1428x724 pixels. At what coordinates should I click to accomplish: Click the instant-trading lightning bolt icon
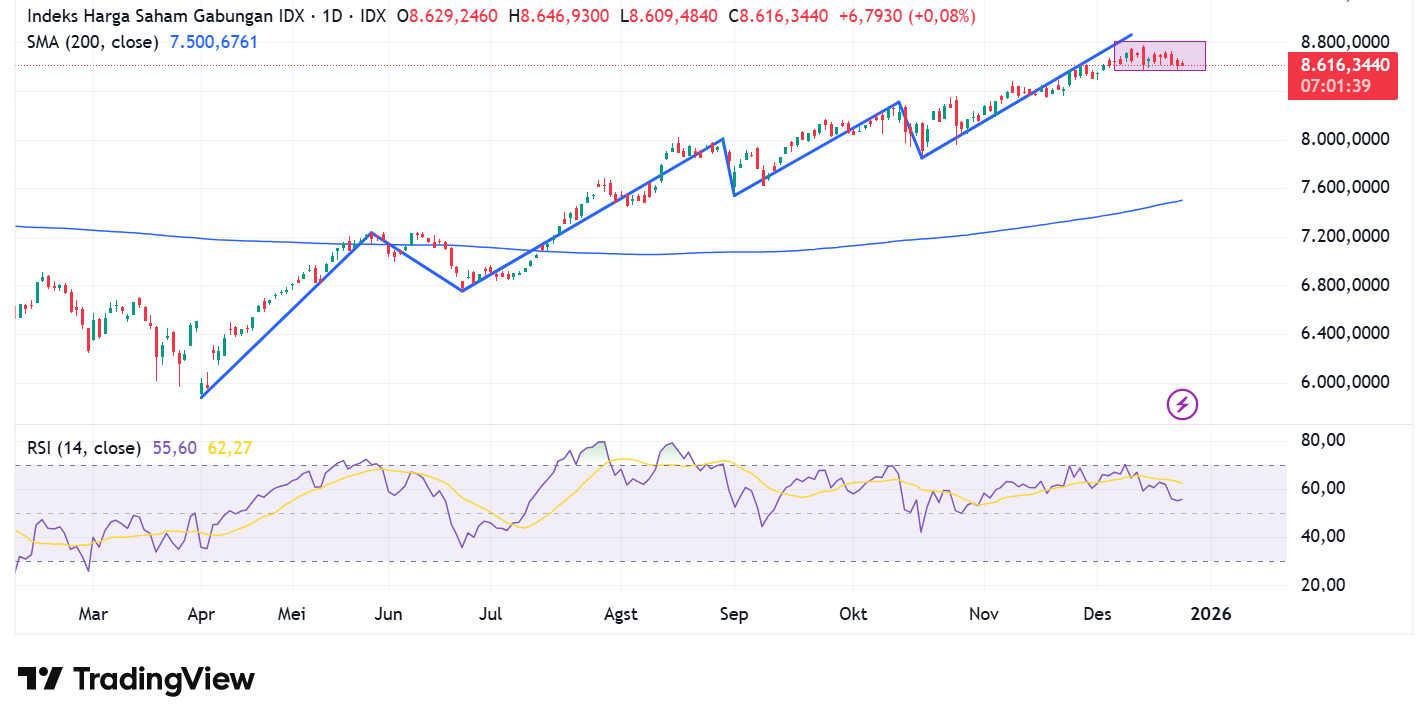1181,404
